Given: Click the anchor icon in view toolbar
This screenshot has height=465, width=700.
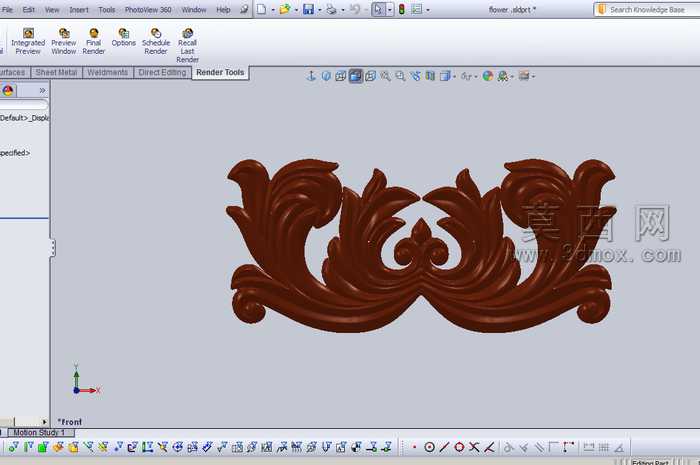Looking at the screenshot, I should pos(311,76).
